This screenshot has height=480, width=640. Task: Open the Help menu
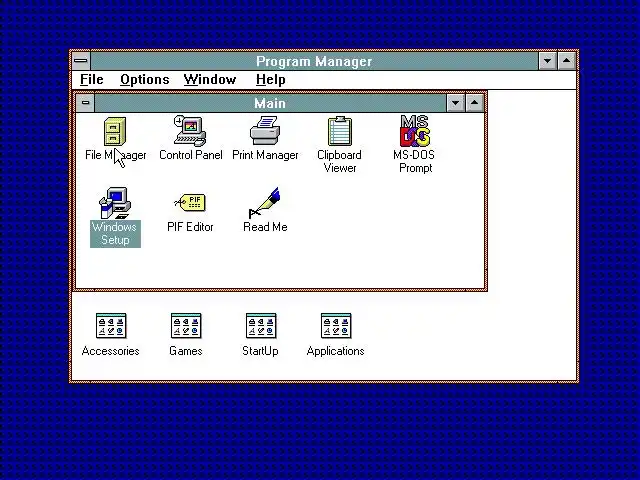[271, 80]
